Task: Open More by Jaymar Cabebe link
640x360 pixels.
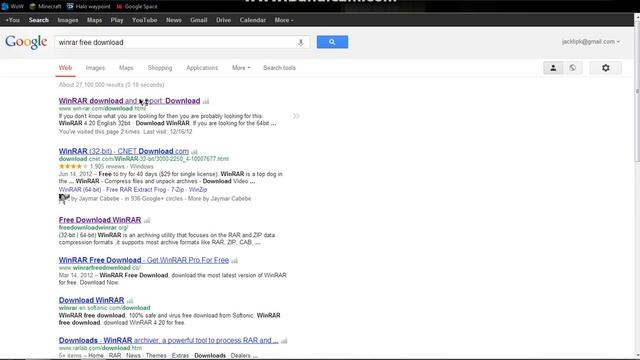Action: pyautogui.click(x=220, y=199)
